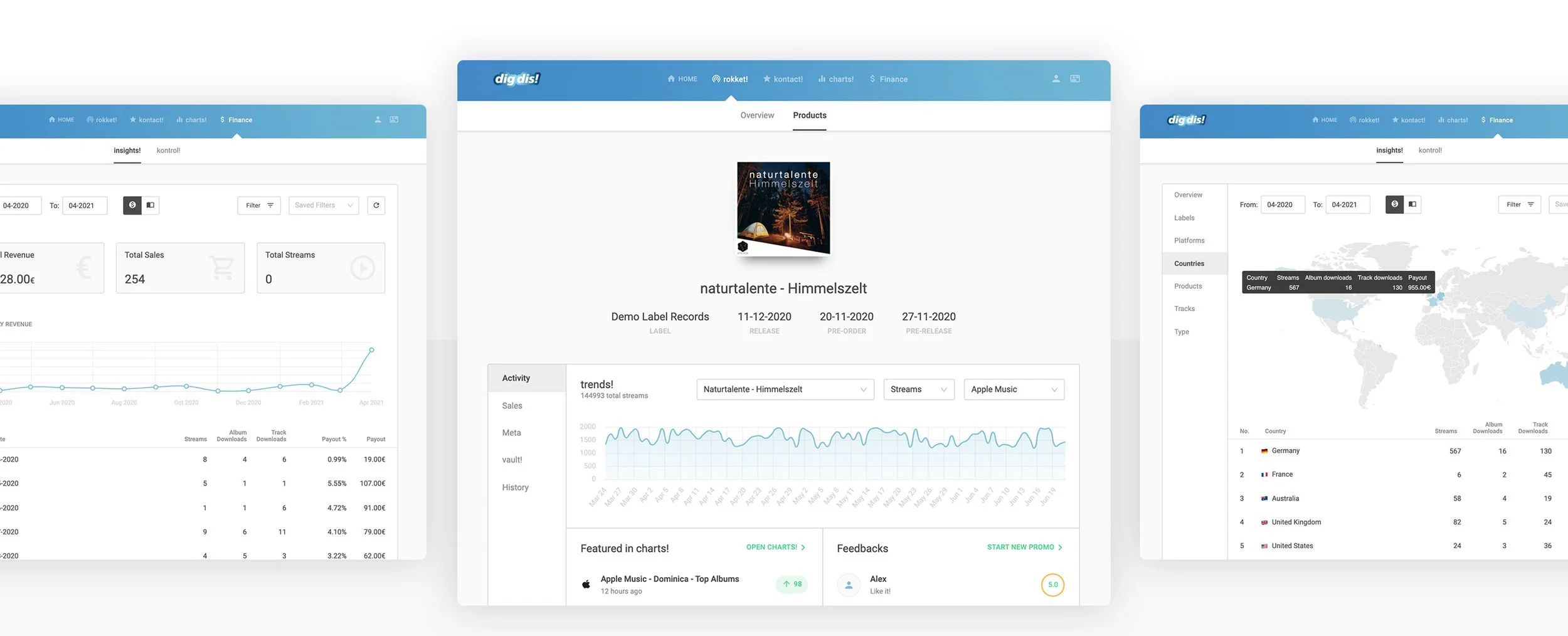
Task: Toggle split view button in left panel
Action: [151, 205]
